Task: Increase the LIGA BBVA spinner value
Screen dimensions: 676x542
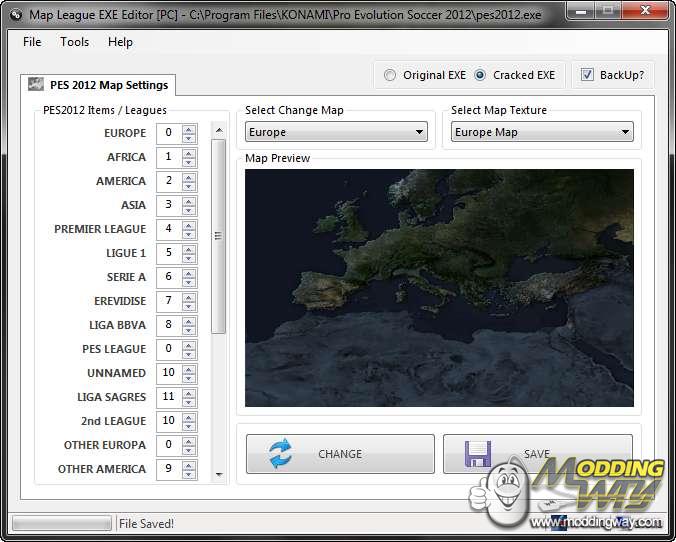Action: tap(189, 321)
